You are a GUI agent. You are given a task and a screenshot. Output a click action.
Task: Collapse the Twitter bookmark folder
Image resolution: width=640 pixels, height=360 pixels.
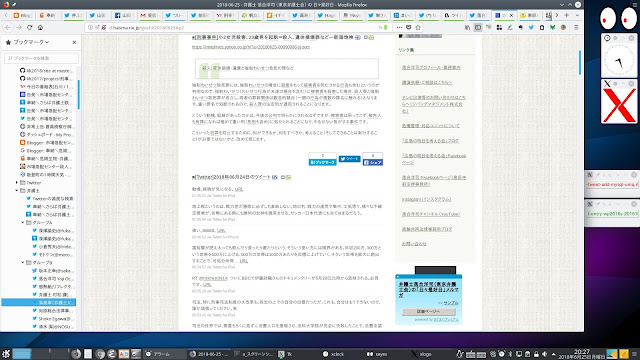(x=17, y=182)
